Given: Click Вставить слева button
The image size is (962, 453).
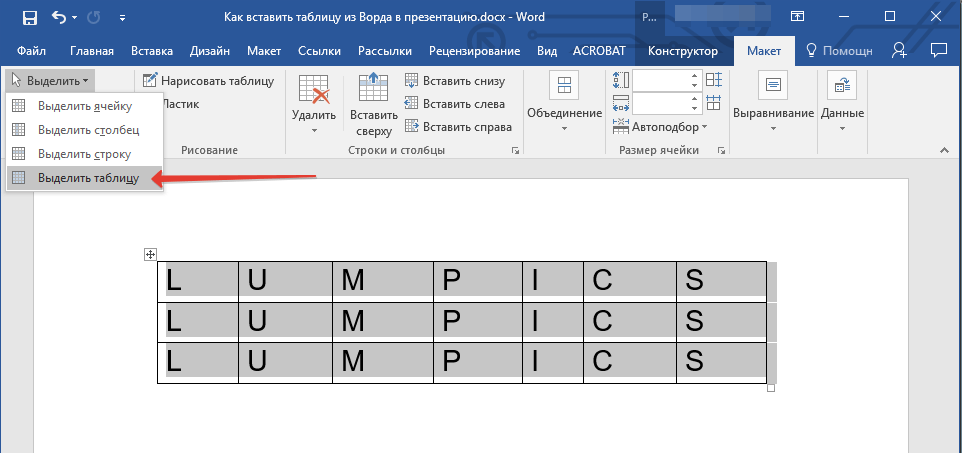Looking at the screenshot, I should click(455, 104).
